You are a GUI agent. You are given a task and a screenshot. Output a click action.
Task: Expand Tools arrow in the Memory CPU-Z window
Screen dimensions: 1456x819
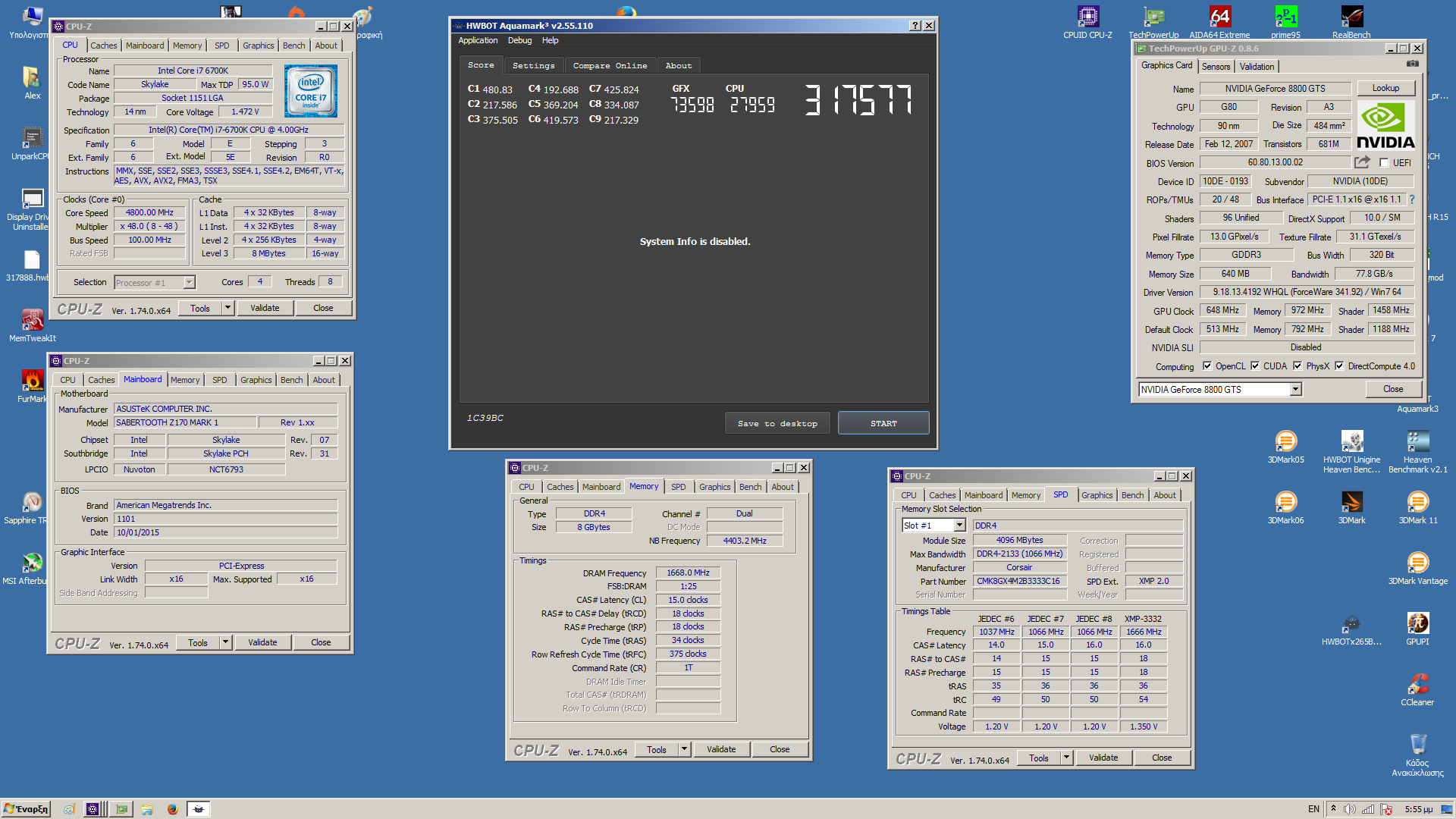tap(684, 749)
